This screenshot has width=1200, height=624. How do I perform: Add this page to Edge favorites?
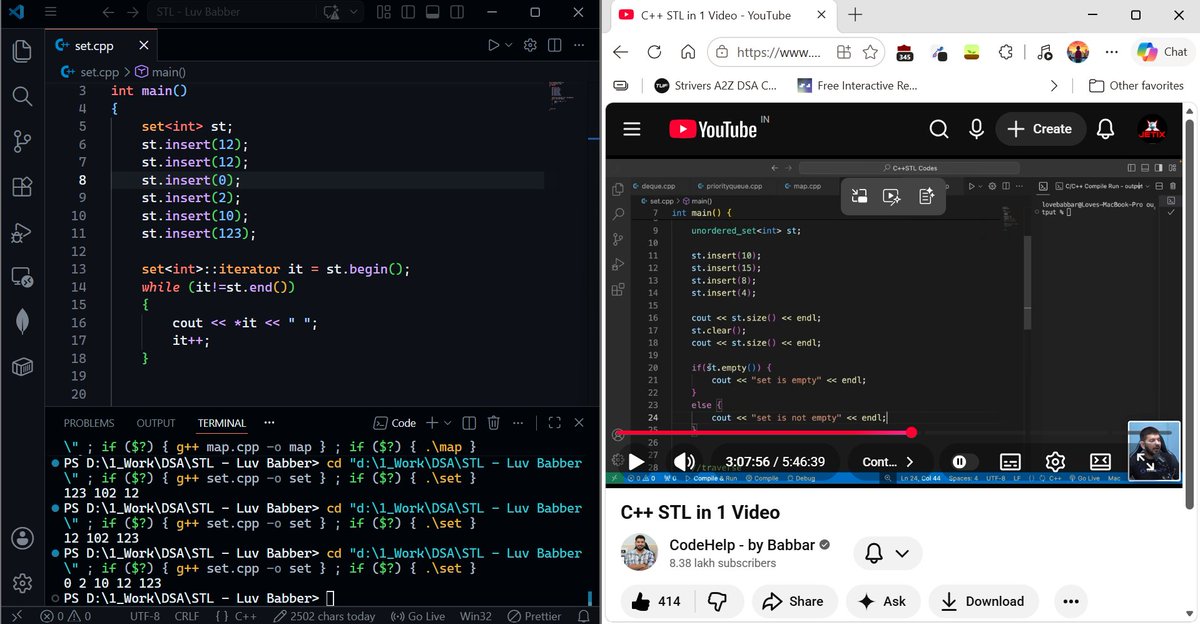(870, 52)
